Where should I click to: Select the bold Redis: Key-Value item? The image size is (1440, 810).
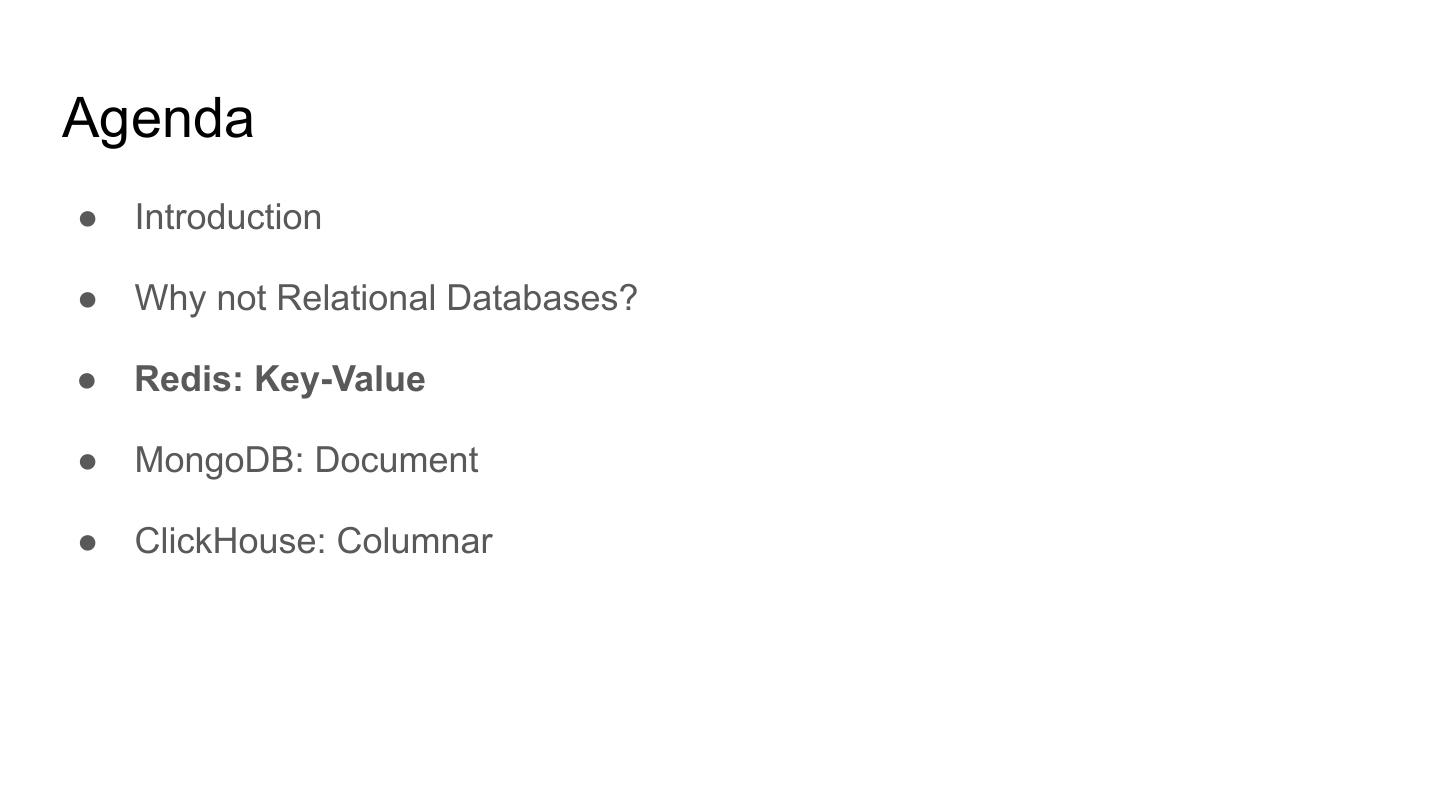pos(280,379)
